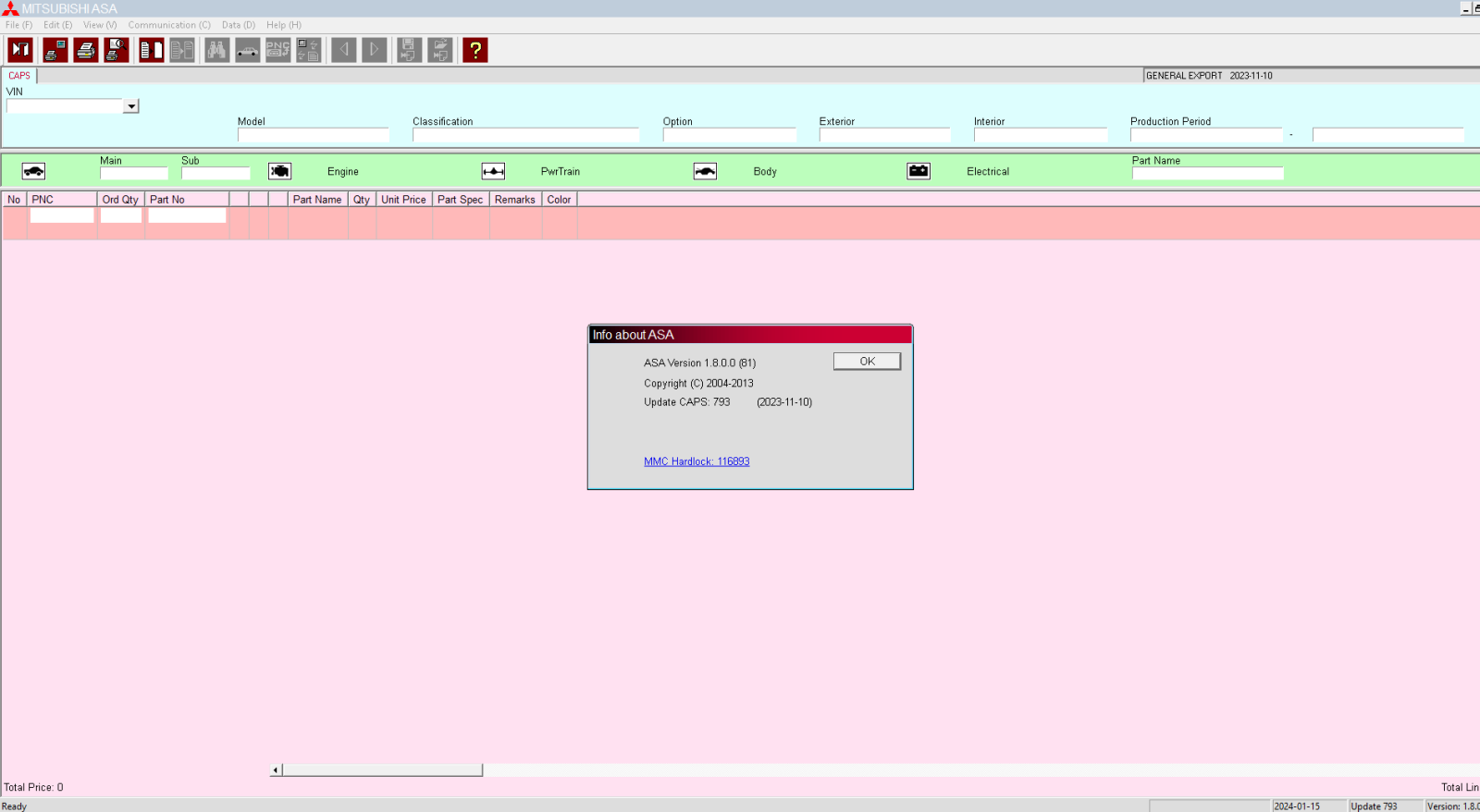Expand the VIN dropdown arrow
1480x812 pixels.
pos(131,106)
